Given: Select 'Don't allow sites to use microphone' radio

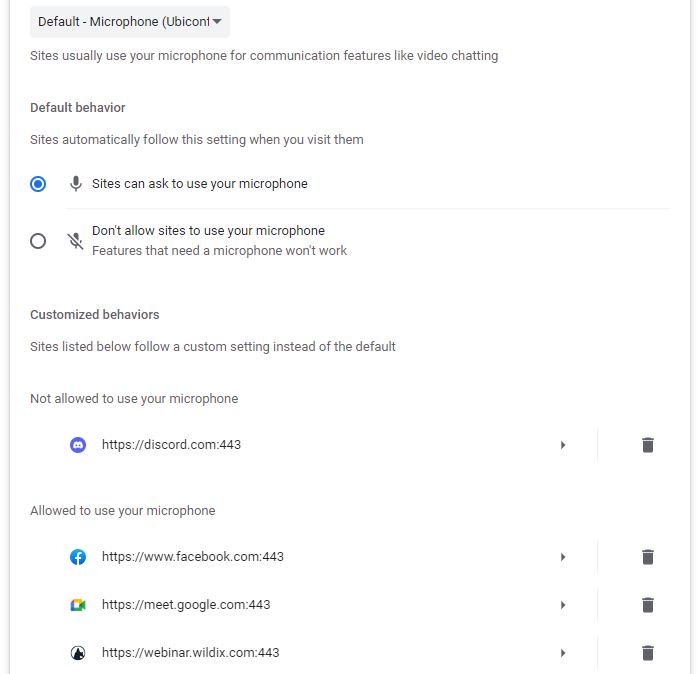Looking at the screenshot, I should [x=38, y=241].
